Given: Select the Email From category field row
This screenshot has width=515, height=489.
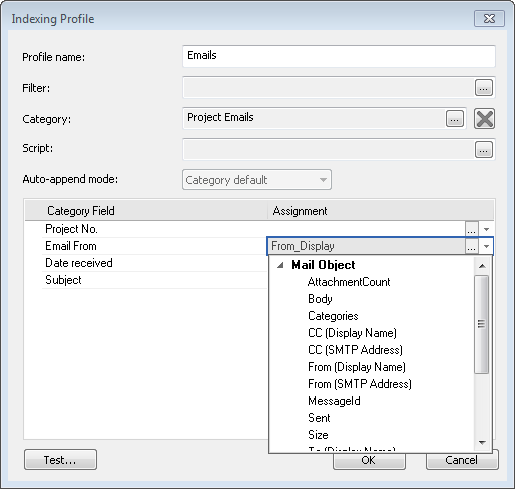Looking at the screenshot, I should (x=154, y=246).
